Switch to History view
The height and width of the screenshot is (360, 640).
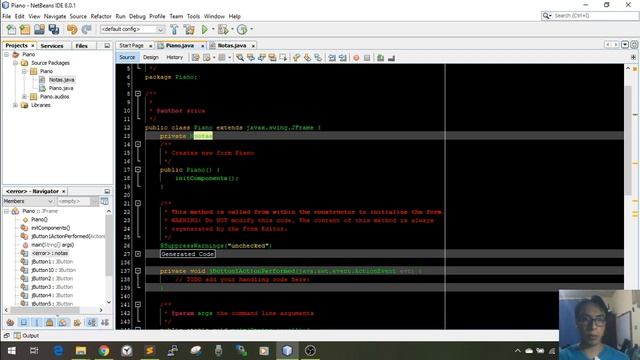[174, 58]
